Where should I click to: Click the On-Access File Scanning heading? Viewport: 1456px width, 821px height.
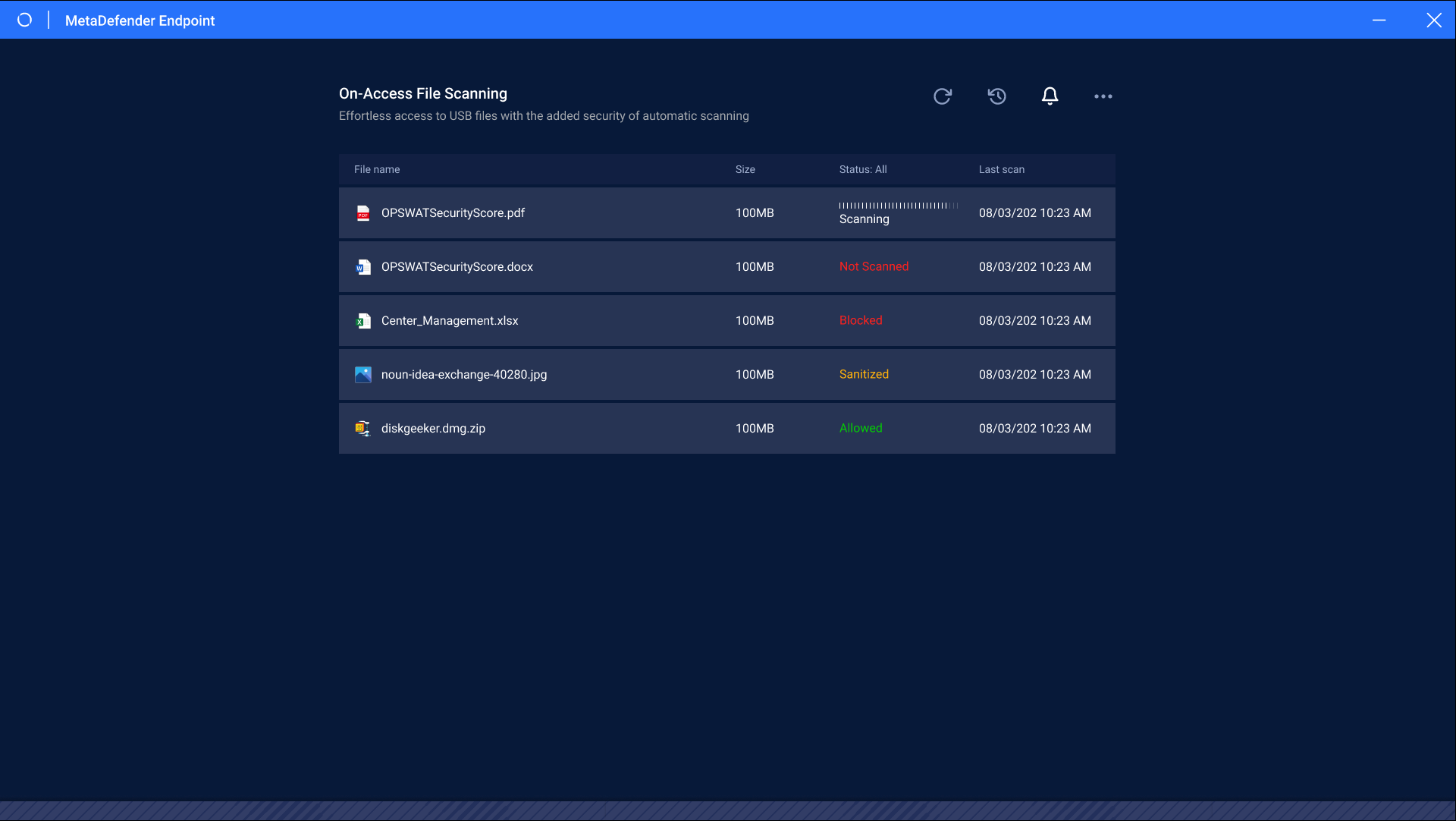pyautogui.click(x=423, y=93)
